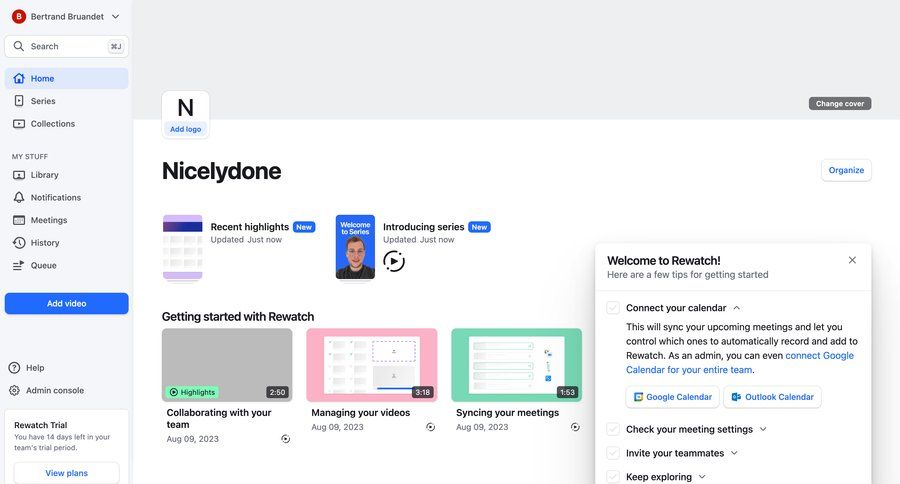This screenshot has width=900, height=484.
Task: Click the Home house icon
Action: point(19,78)
